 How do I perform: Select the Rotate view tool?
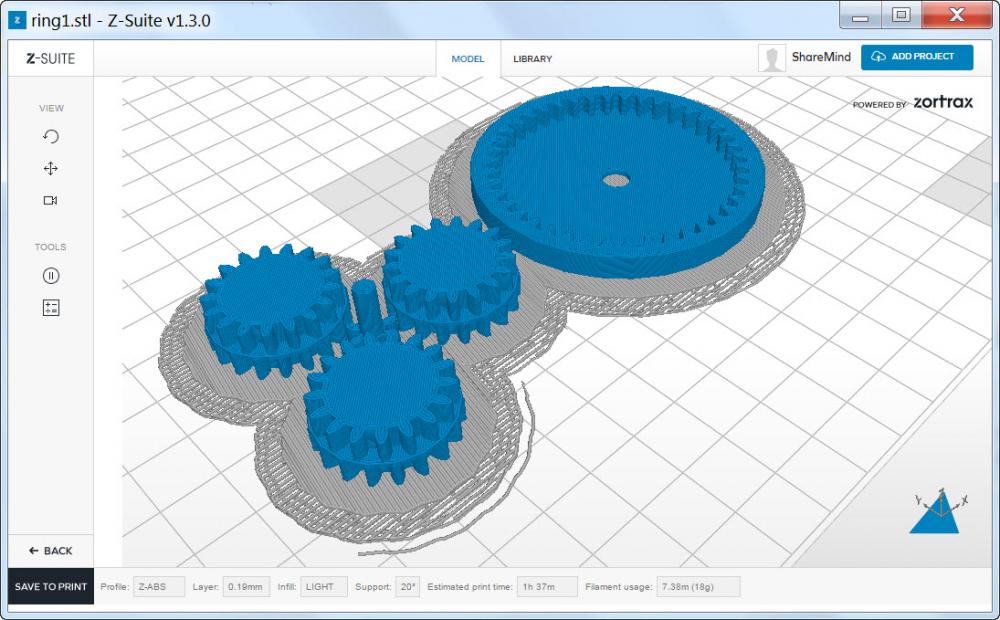click(x=51, y=137)
